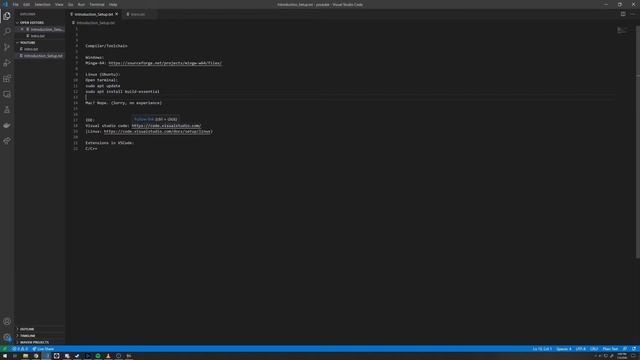The height and width of the screenshot is (360, 640).
Task: Open the feedback icon in status bar
Action: (625, 349)
